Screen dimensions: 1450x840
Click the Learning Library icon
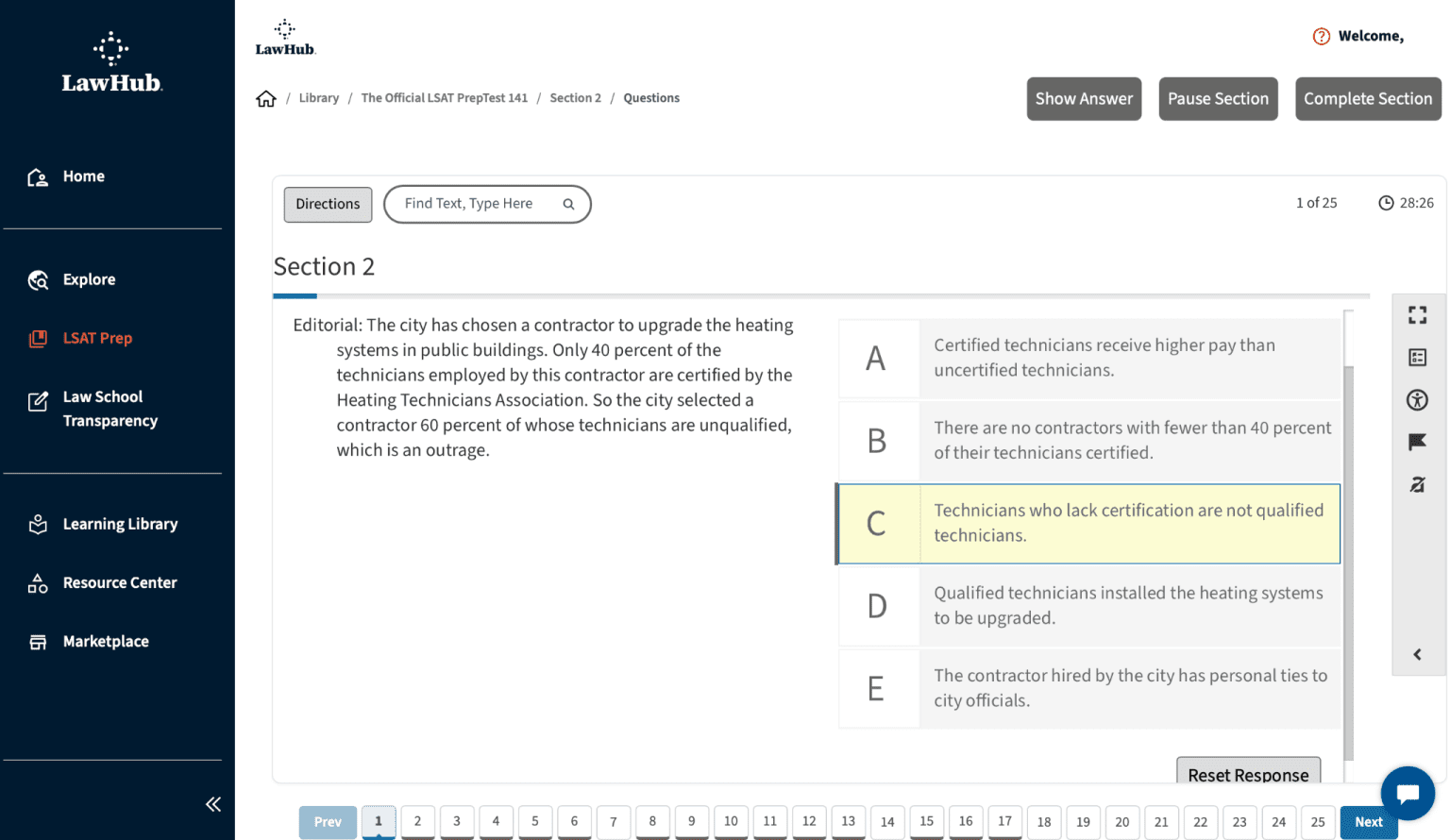(x=38, y=524)
